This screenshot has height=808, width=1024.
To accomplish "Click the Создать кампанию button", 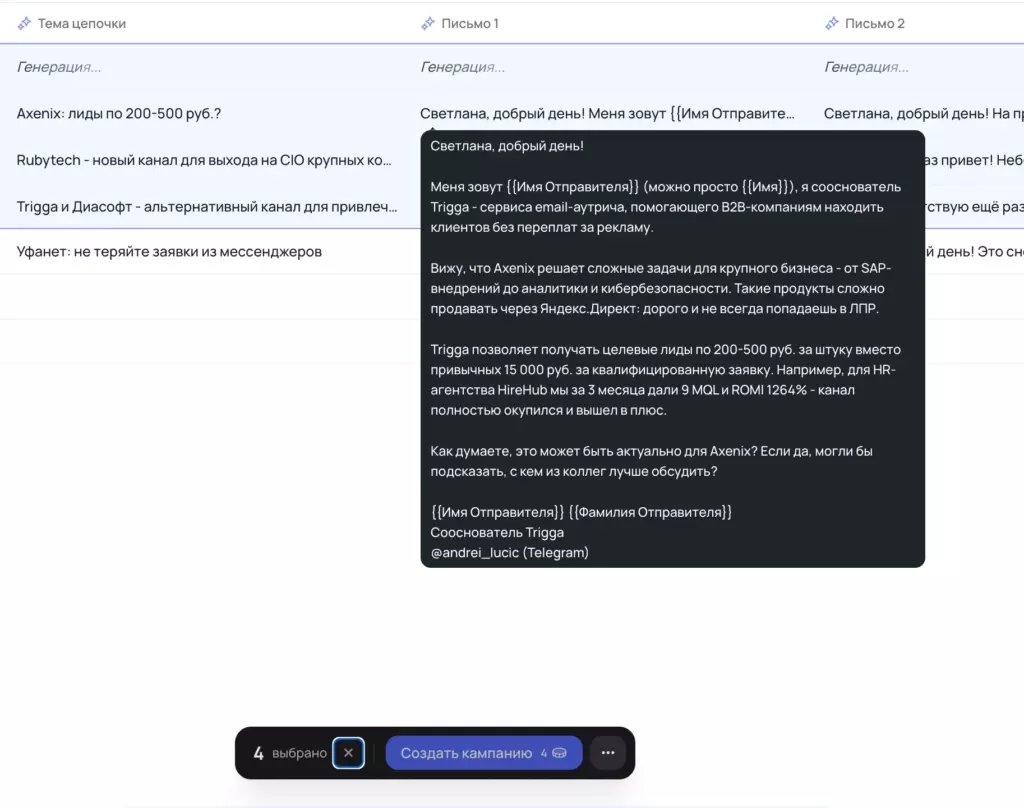I will 483,752.
